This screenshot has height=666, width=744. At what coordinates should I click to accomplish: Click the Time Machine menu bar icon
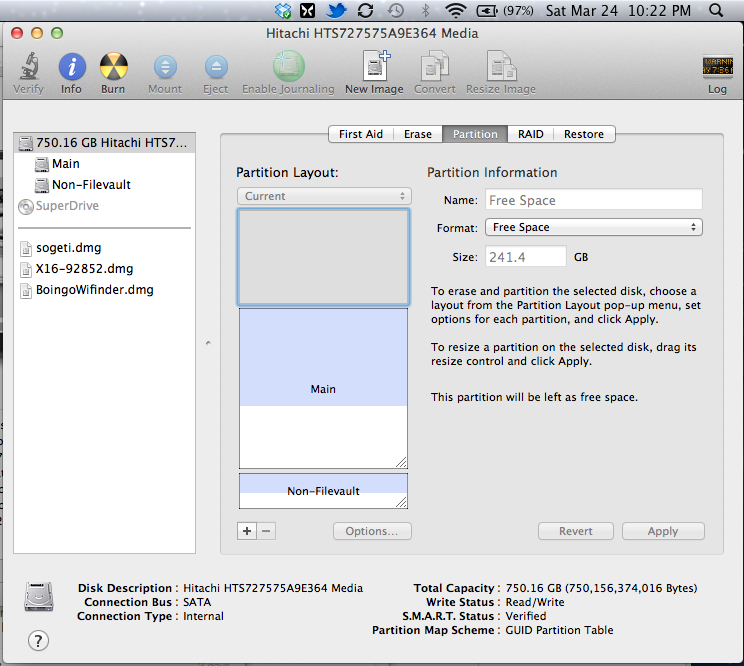pos(395,10)
